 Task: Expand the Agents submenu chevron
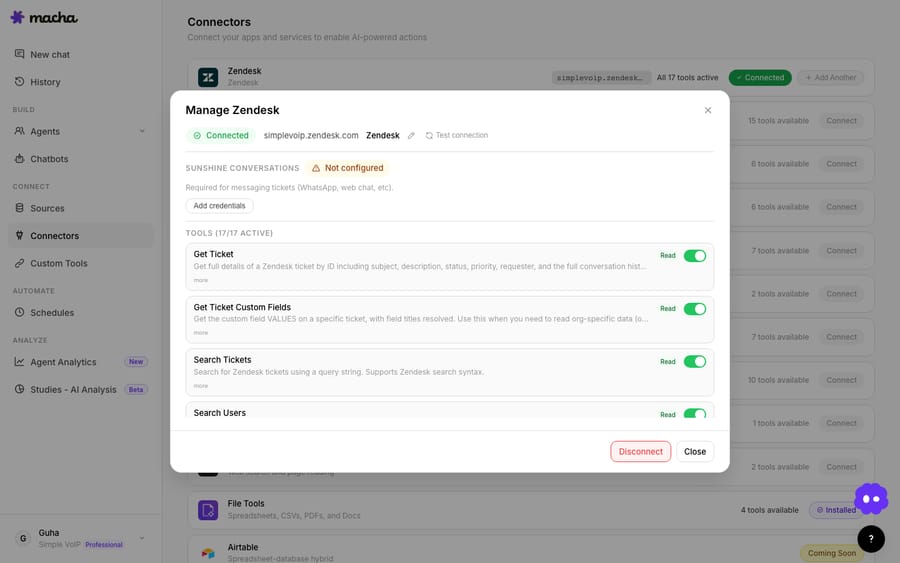pyautogui.click(x=142, y=131)
